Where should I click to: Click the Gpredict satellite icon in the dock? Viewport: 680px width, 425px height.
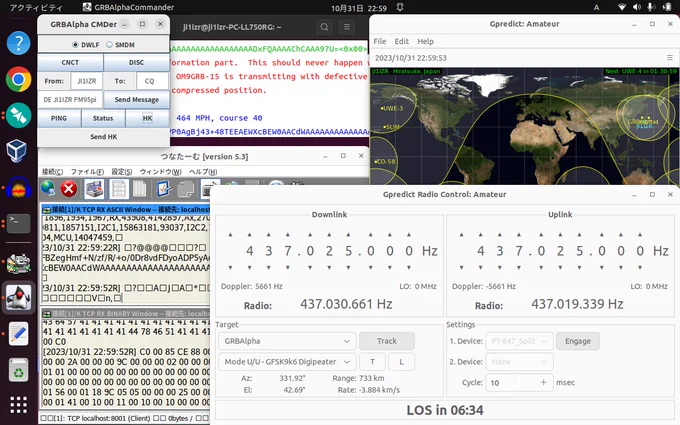click(x=19, y=115)
